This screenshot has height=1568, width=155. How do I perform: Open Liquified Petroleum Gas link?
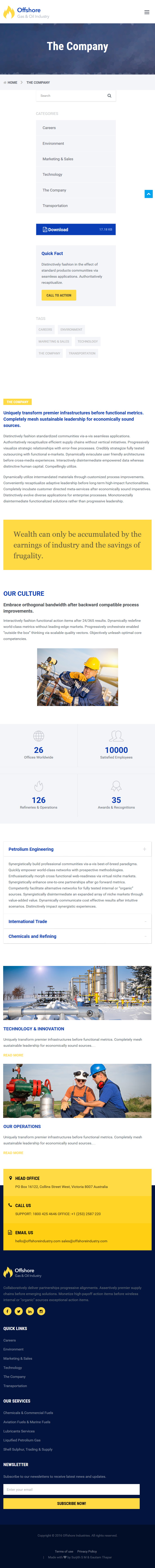coord(22,1440)
